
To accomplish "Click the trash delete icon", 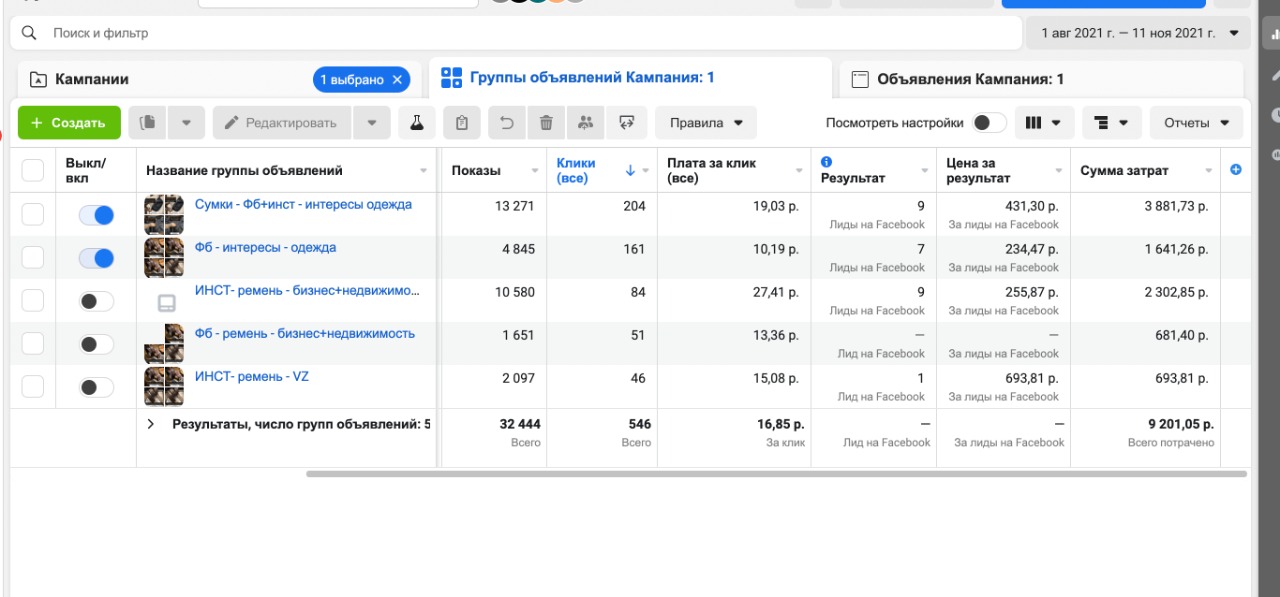I will (546, 123).
